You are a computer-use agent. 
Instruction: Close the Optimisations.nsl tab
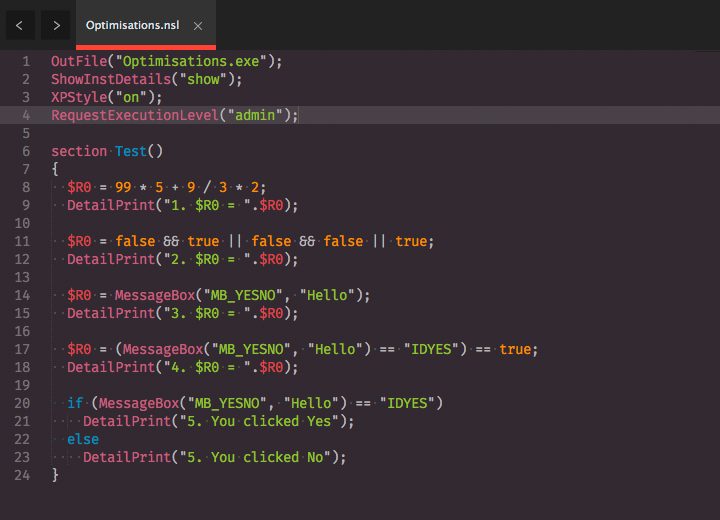point(198,26)
